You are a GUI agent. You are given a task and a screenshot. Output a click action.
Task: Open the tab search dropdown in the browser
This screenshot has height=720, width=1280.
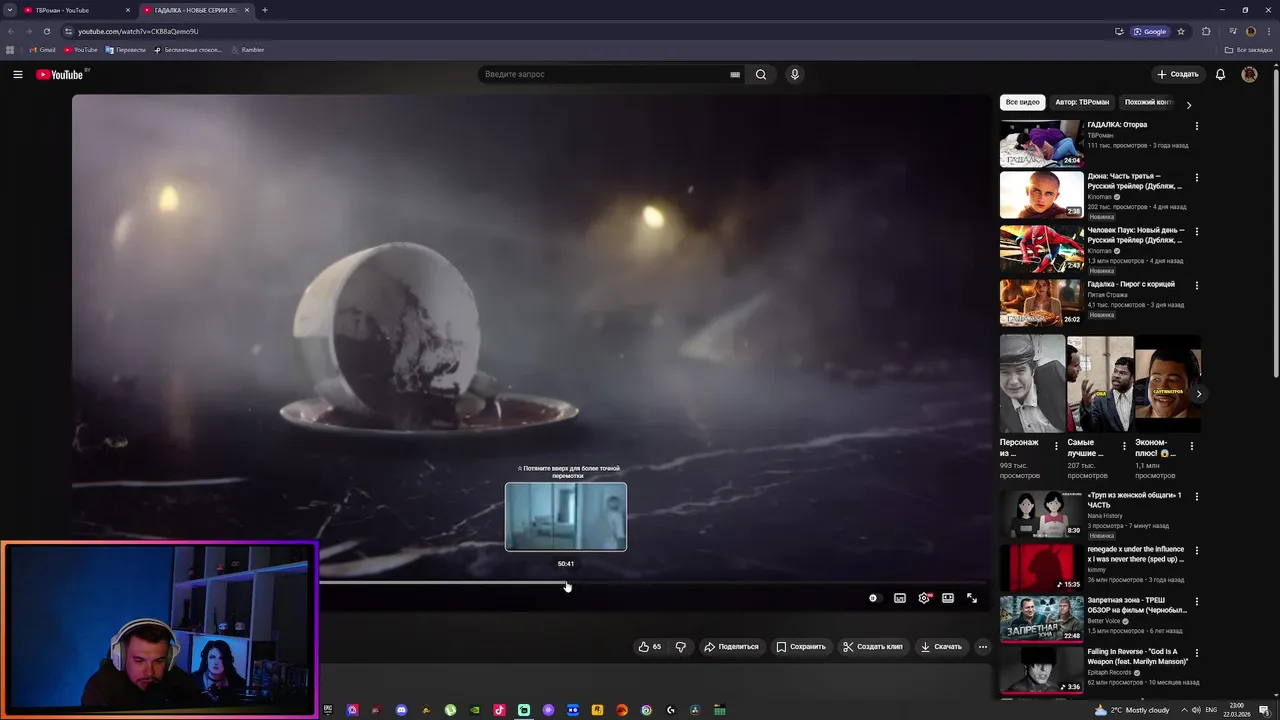(9, 10)
